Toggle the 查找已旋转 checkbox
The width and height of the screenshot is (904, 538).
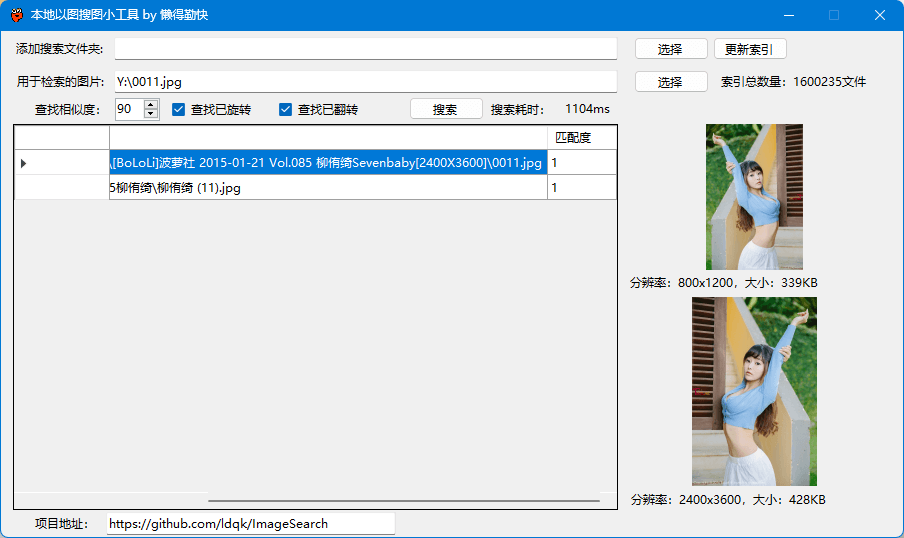pyautogui.click(x=180, y=110)
